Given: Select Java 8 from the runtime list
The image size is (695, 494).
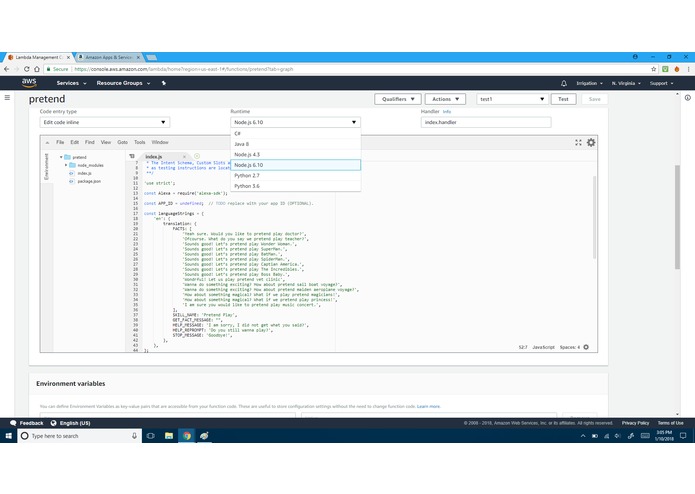Looking at the screenshot, I should (295, 144).
